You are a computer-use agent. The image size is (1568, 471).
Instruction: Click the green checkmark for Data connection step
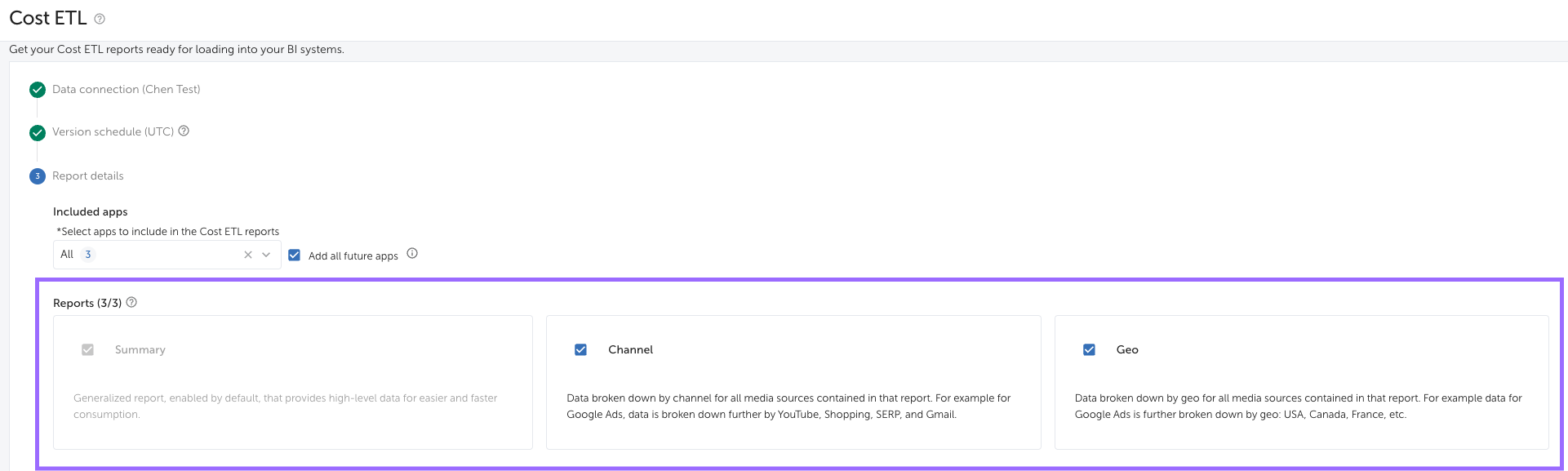click(38, 90)
